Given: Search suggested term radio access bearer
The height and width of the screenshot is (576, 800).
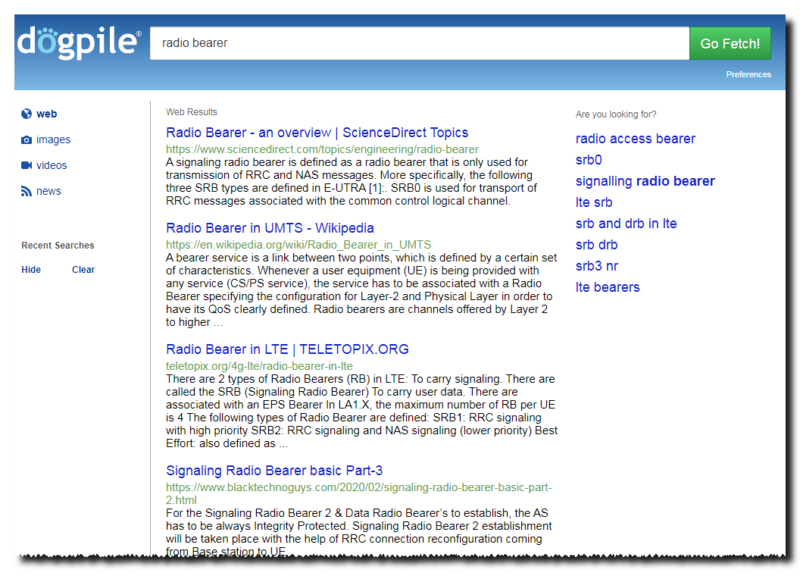Looking at the screenshot, I should coord(635,139).
